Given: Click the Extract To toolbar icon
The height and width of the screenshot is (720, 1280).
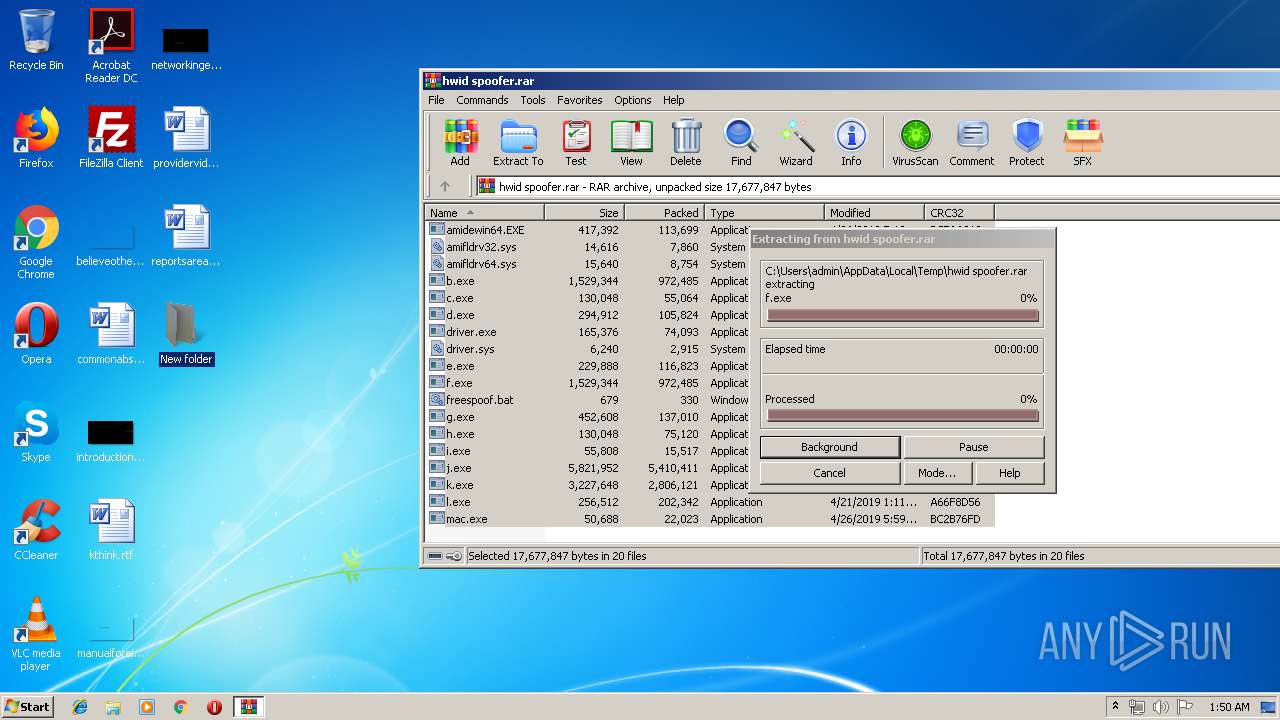Looking at the screenshot, I should [518, 142].
